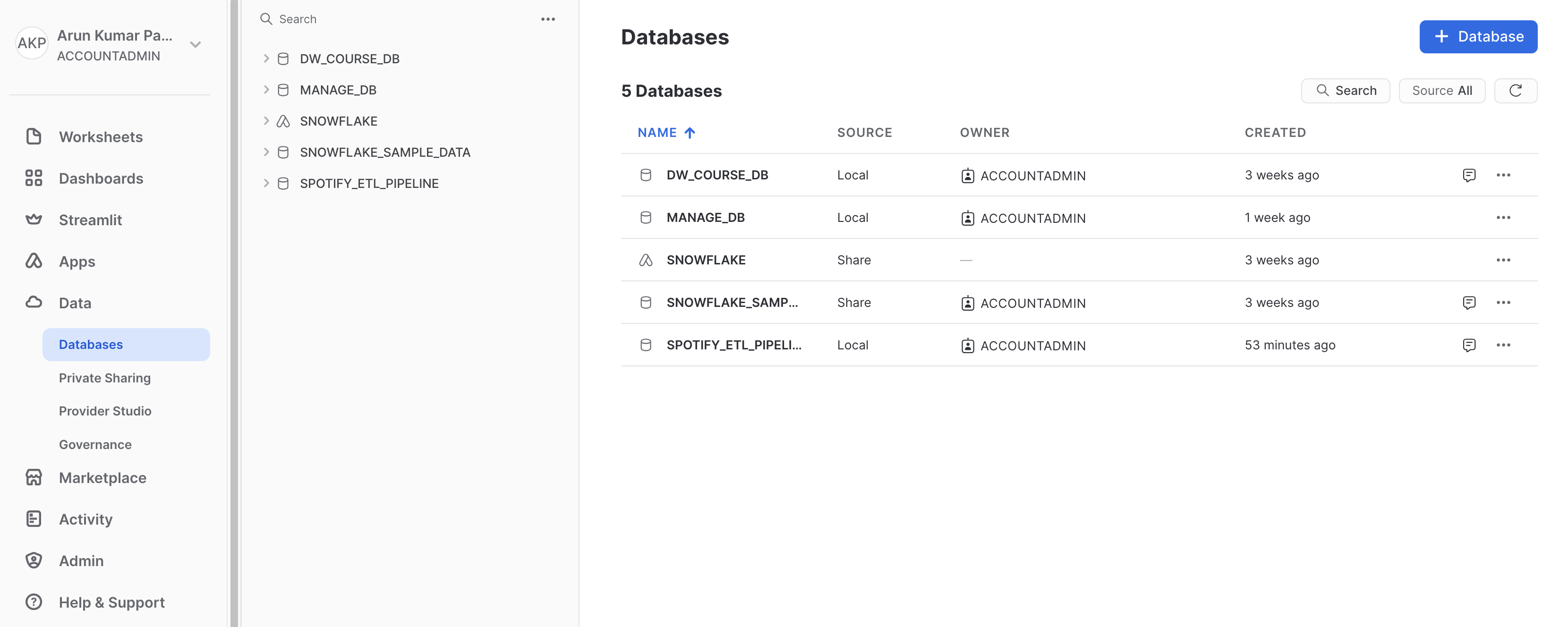Click the '1 week ago' created cell
This screenshot has height=627, width=1568.
[1277, 217]
